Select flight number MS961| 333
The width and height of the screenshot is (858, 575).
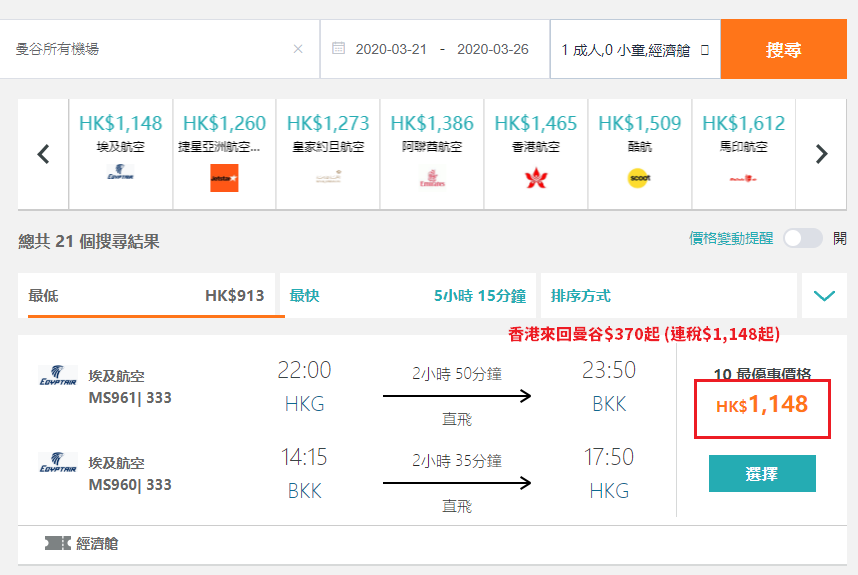coord(130,398)
